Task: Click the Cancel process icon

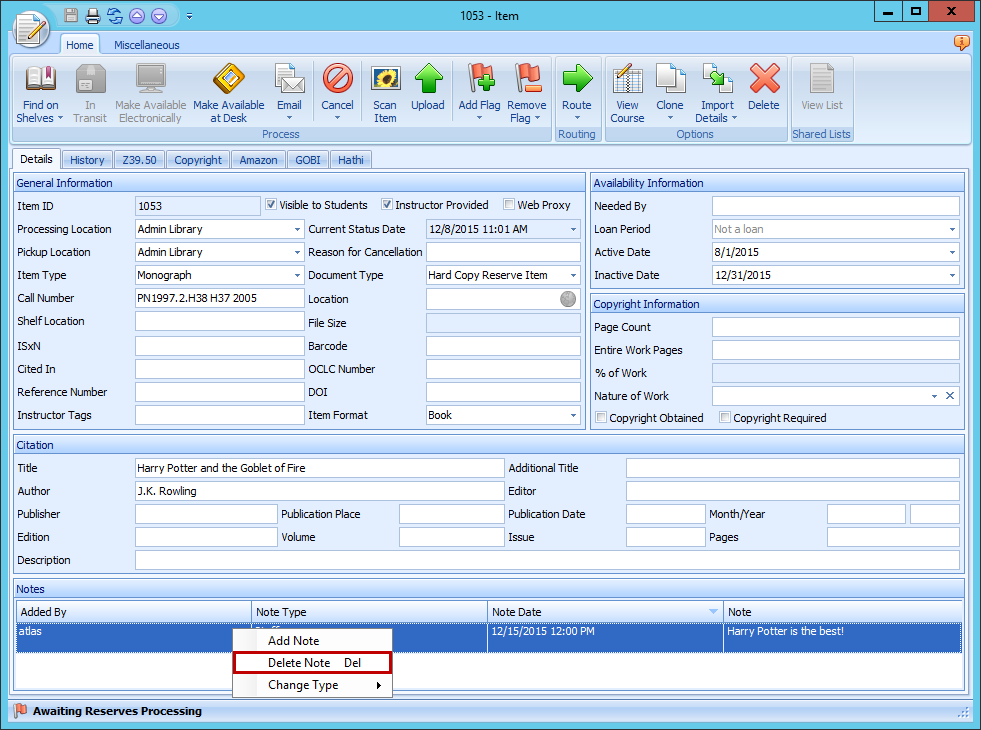Action: pyautogui.click(x=337, y=90)
